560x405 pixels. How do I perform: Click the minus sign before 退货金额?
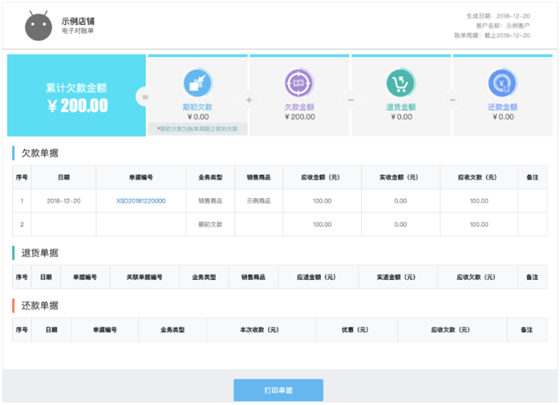[x=351, y=100]
